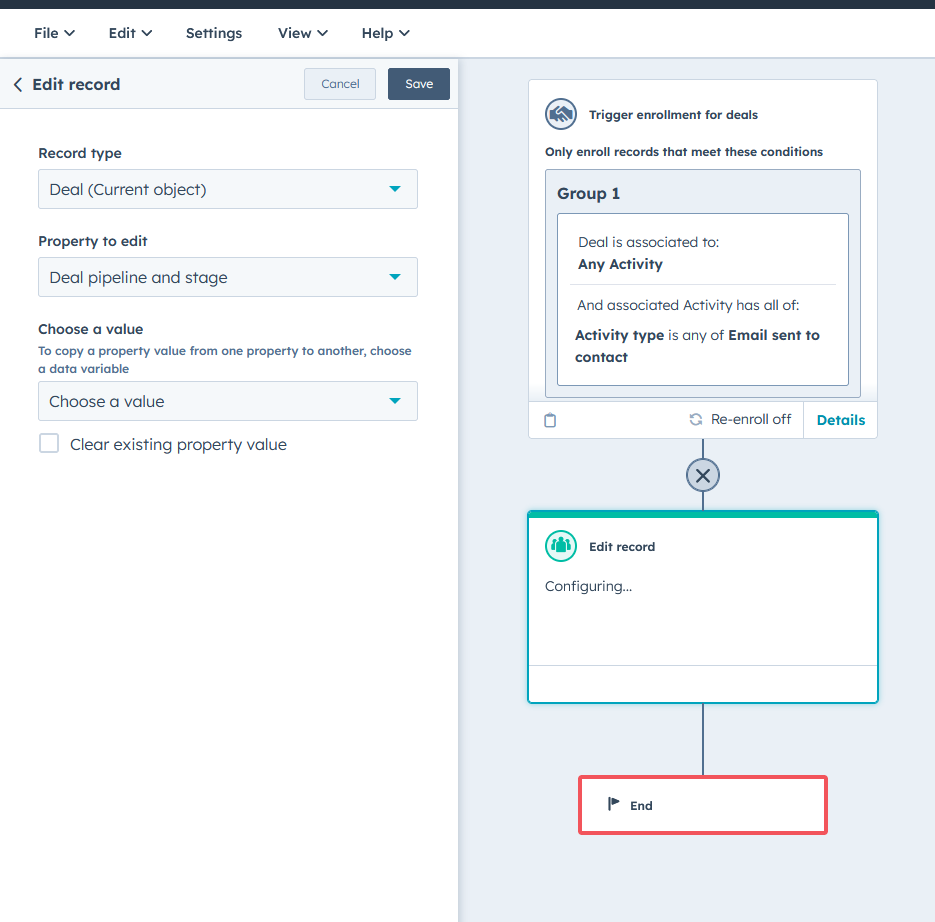Click the re-enroll refresh arrows icon
The image size is (935, 922).
(697, 419)
